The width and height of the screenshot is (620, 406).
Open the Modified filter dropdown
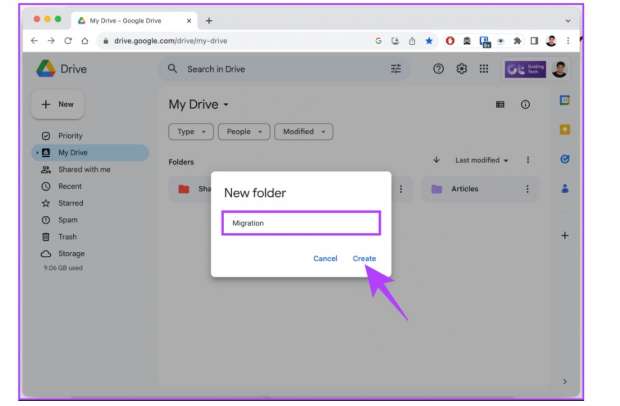pyautogui.click(x=304, y=132)
